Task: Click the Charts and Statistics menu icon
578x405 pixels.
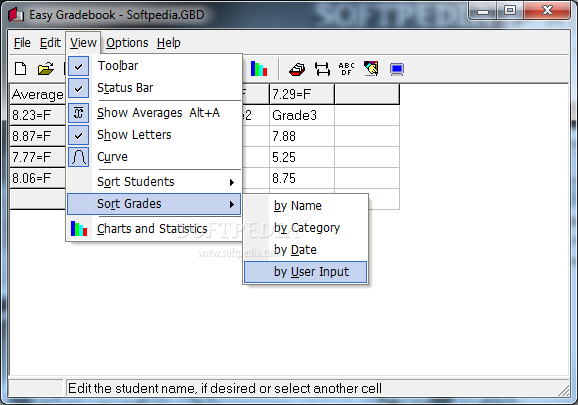Action: [x=79, y=229]
